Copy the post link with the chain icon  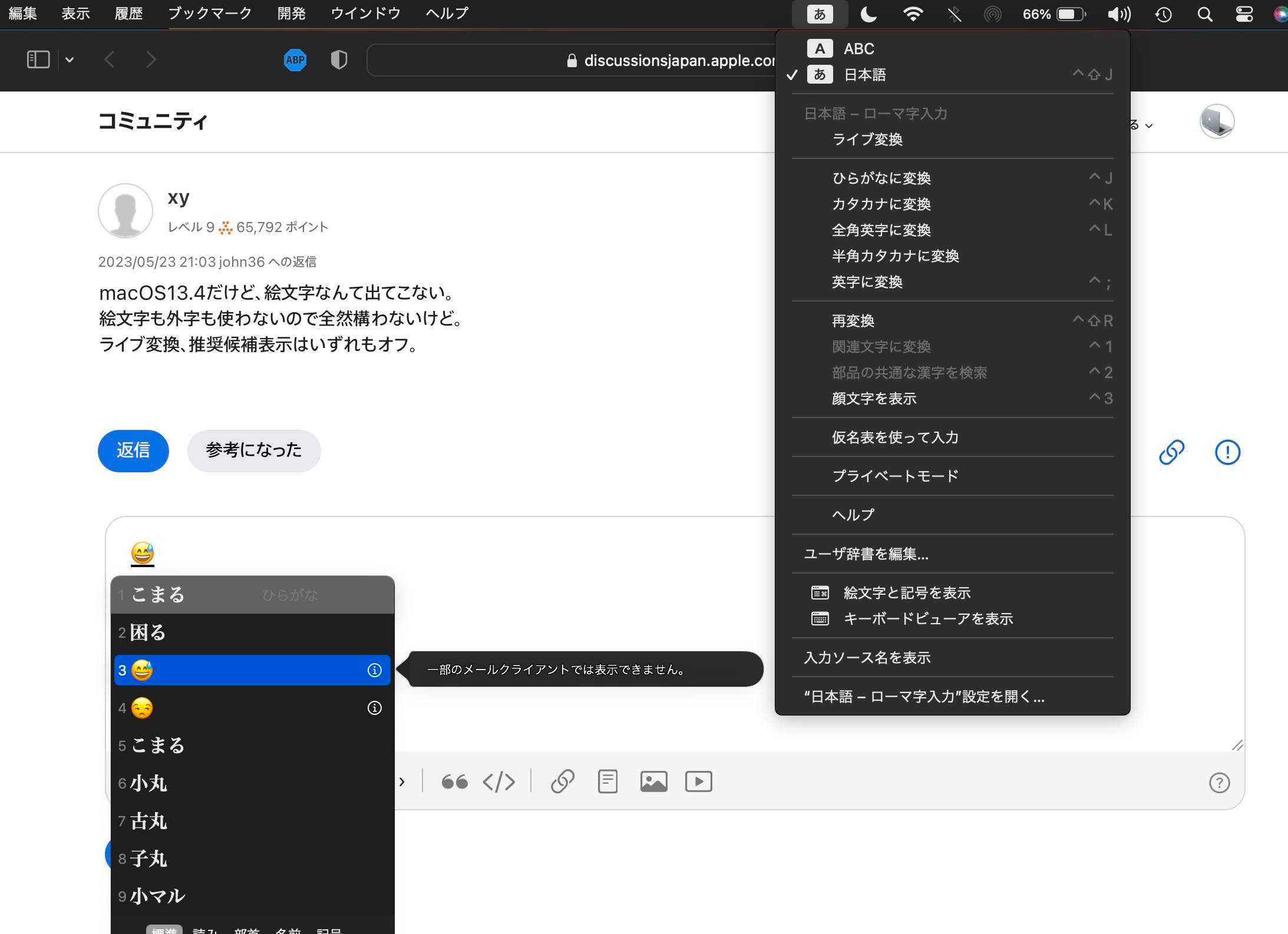click(x=1171, y=452)
